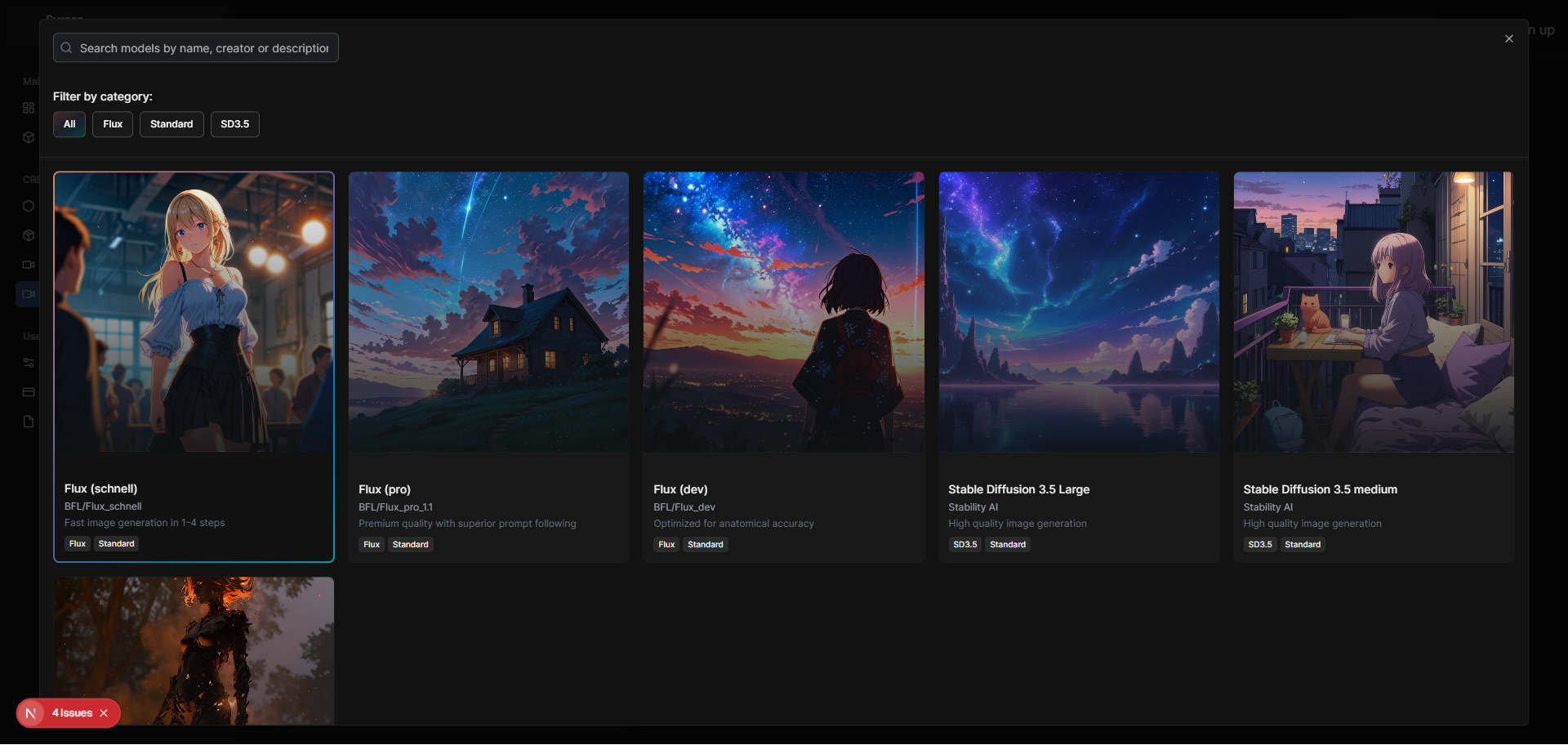Image resolution: width=1568 pixels, height=745 pixels.
Task: Click SD3.5 tag on Stable Diffusion 3.5 medium card
Action: tap(1260, 545)
